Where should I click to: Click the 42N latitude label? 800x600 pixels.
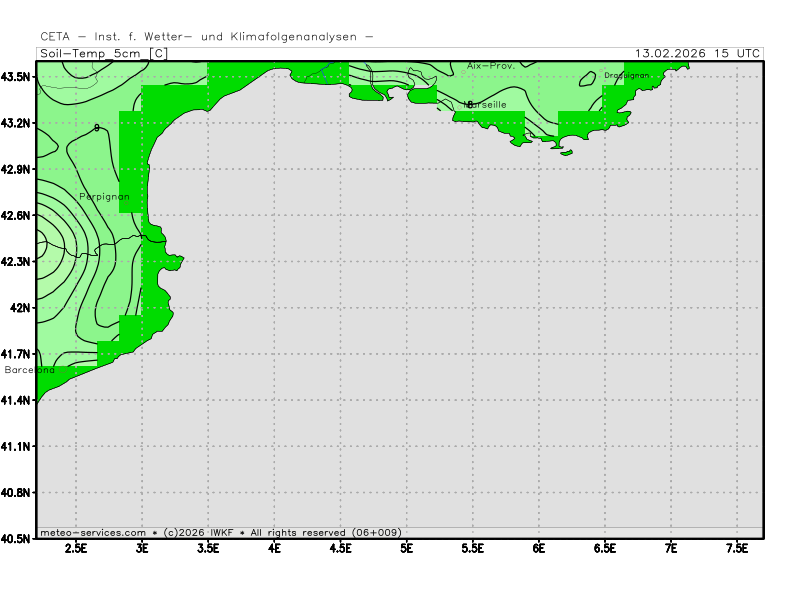click(x=21, y=308)
